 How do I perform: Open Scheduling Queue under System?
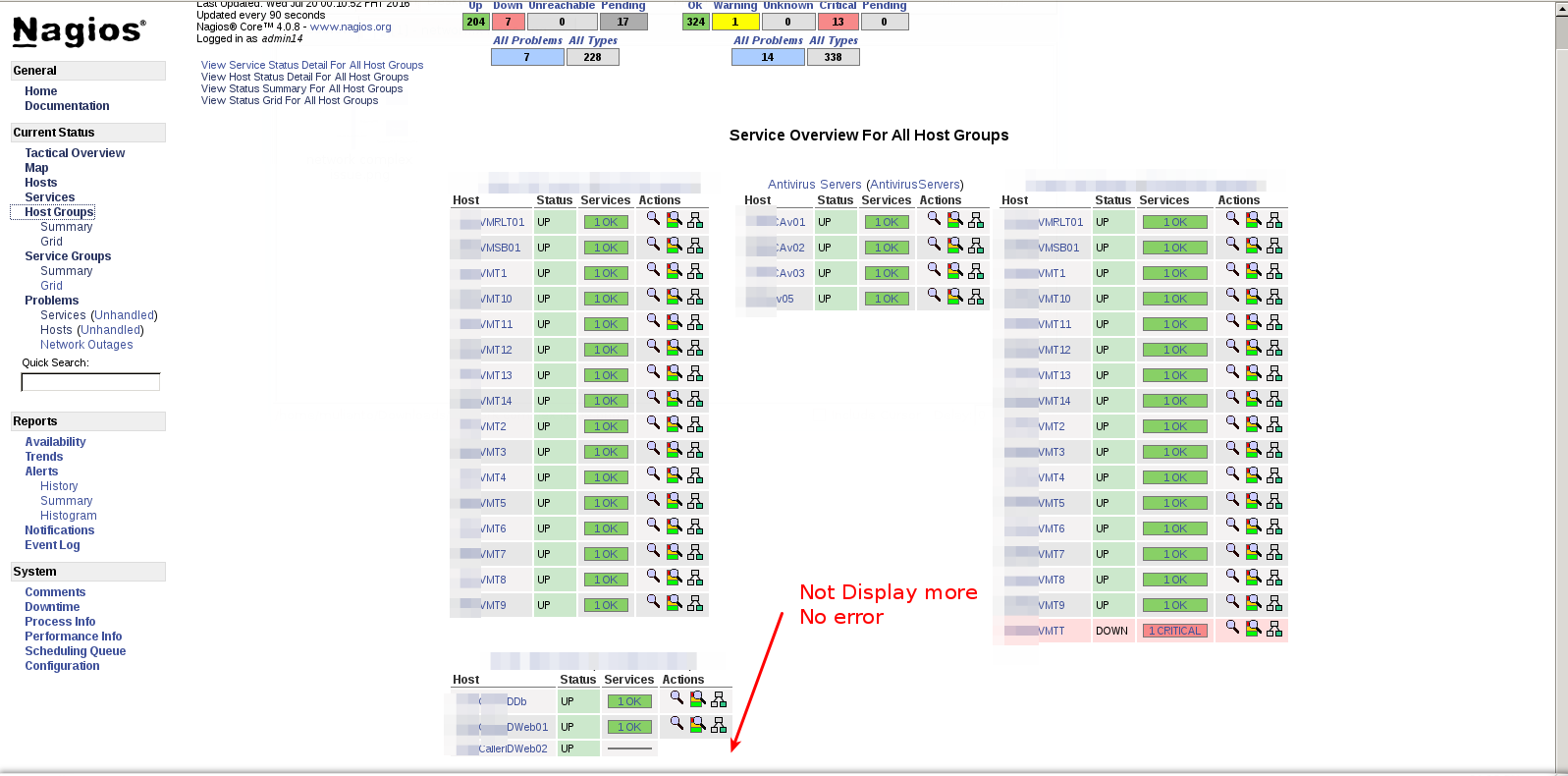pyautogui.click(x=76, y=651)
